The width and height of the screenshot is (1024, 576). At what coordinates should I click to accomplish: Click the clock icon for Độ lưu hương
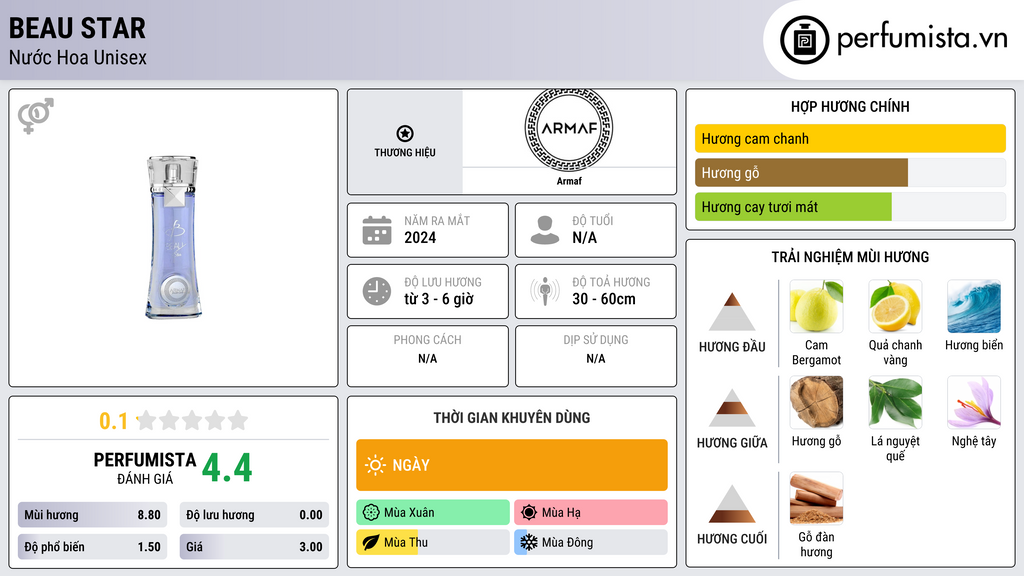[x=377, y=291]
